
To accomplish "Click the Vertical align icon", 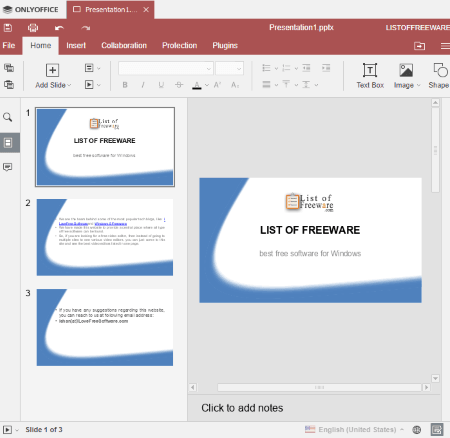I will click(286, 84).
